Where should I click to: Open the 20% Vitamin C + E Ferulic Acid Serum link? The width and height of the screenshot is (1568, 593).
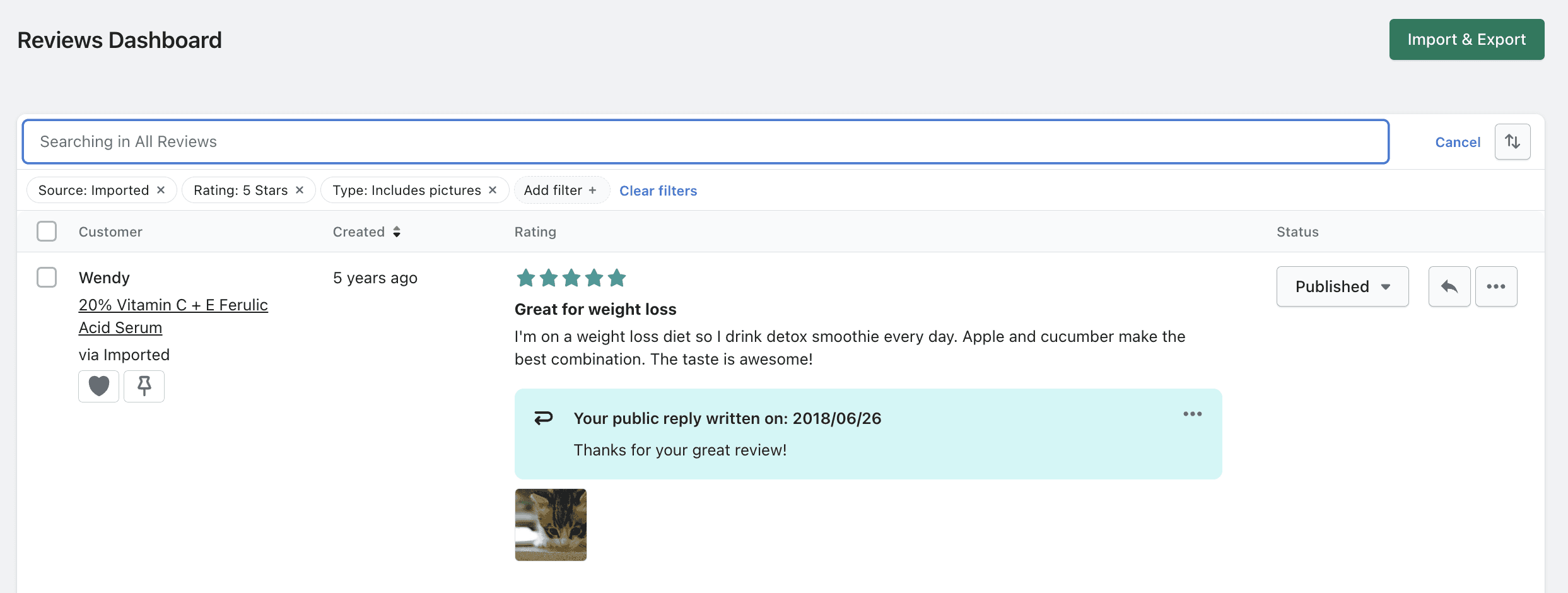[x=173, y=305]
